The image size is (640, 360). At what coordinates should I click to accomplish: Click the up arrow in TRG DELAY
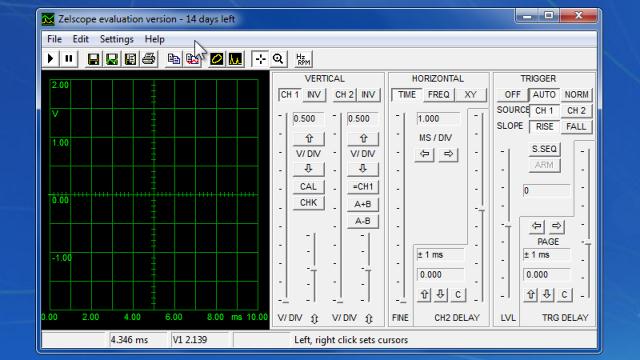pos(531,295)
